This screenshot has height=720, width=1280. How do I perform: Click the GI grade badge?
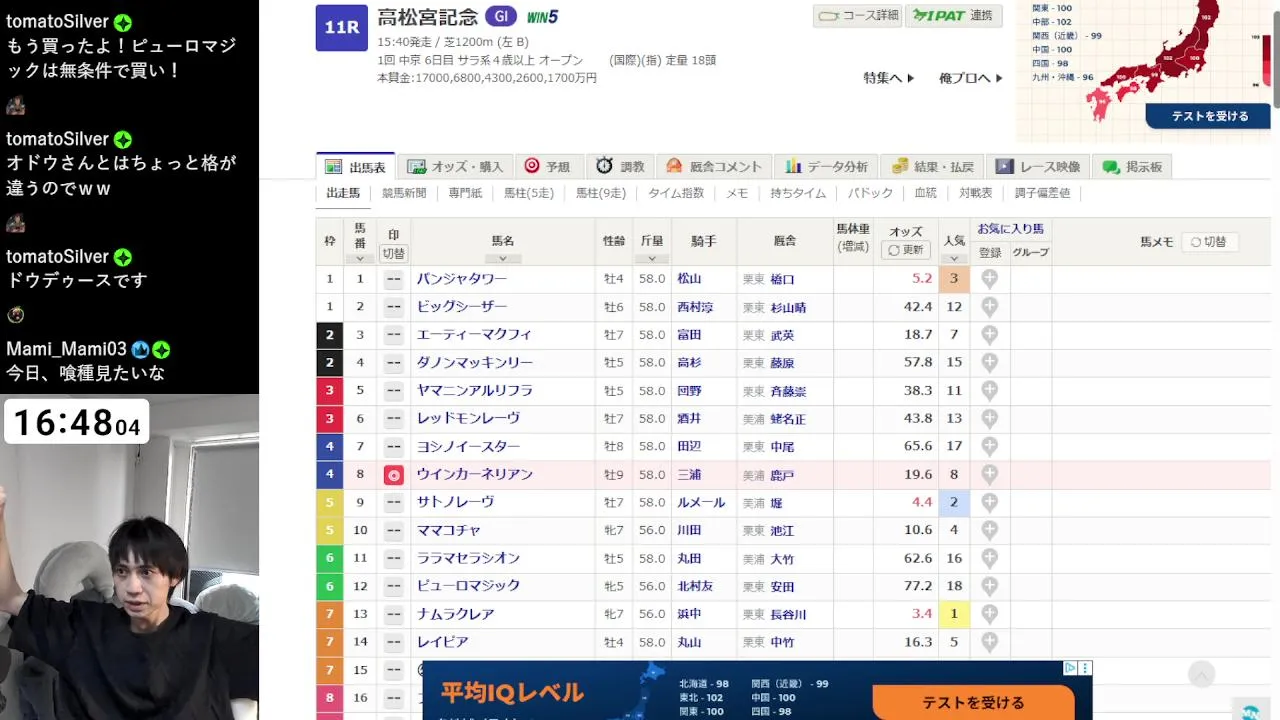501,16
